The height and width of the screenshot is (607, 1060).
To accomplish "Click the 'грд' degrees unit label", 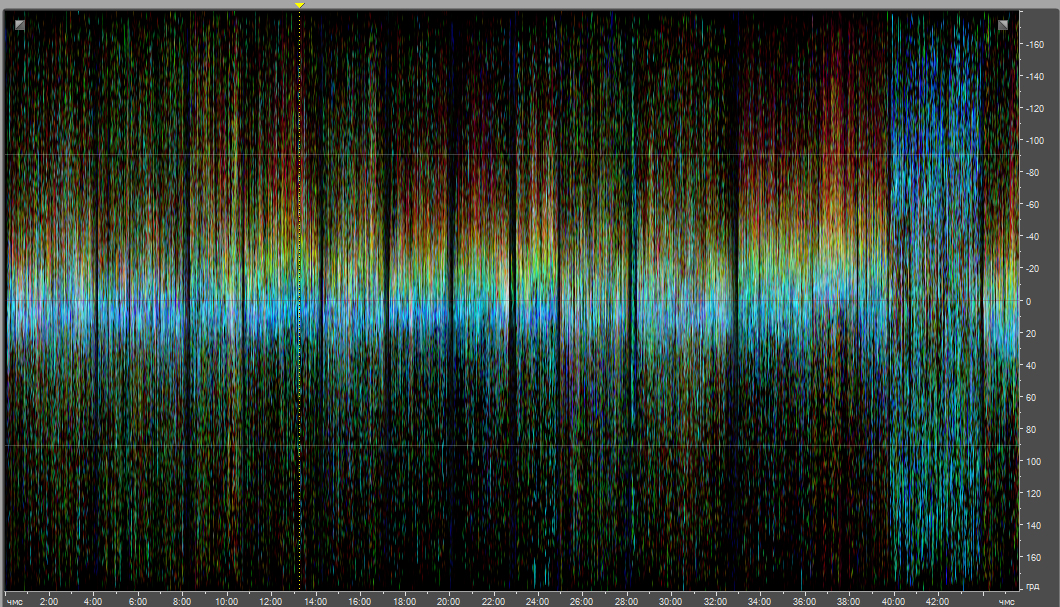I will (x=1033, y=584).
